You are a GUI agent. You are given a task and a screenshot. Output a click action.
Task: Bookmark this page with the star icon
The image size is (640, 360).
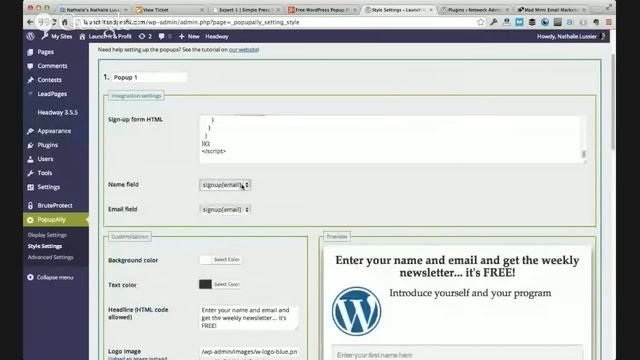click(481, 22)
